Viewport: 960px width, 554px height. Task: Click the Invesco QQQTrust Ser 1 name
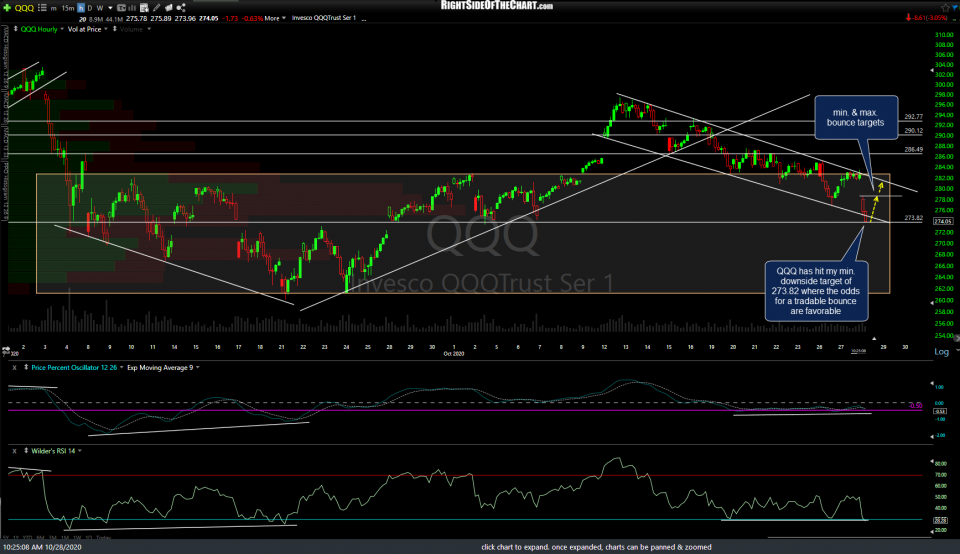323,18
